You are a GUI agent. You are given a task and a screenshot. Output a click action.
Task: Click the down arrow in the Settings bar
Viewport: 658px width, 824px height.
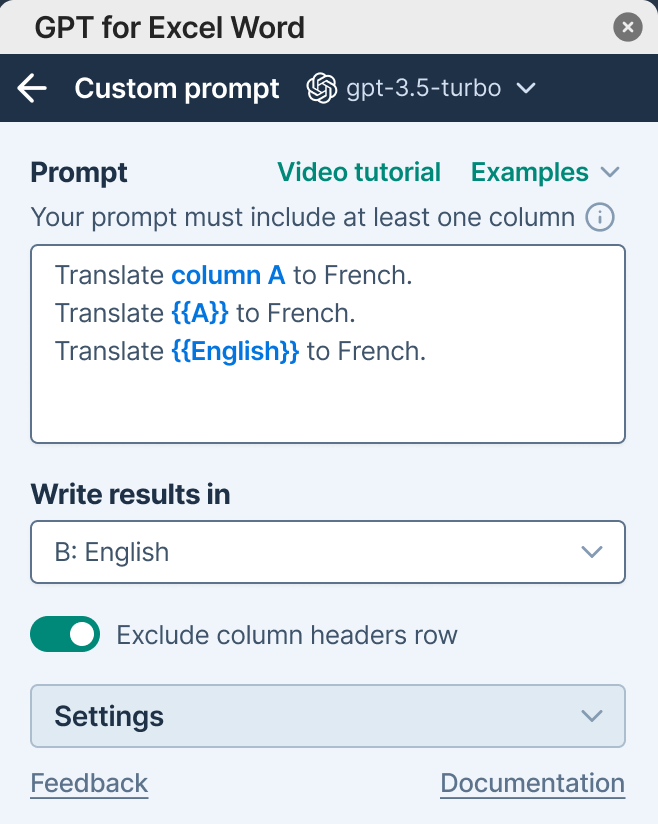point(592,716)
